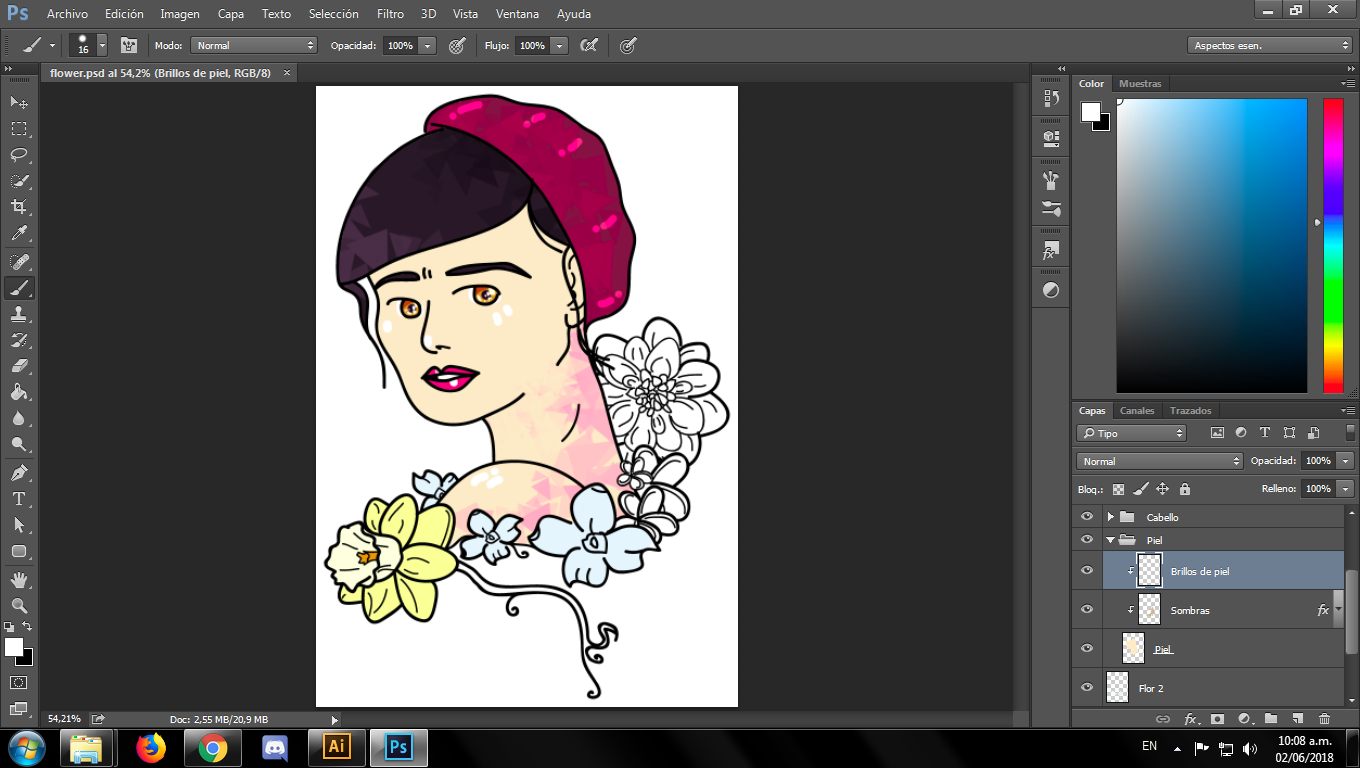Select the Crop tool

[x=19, y=207]
